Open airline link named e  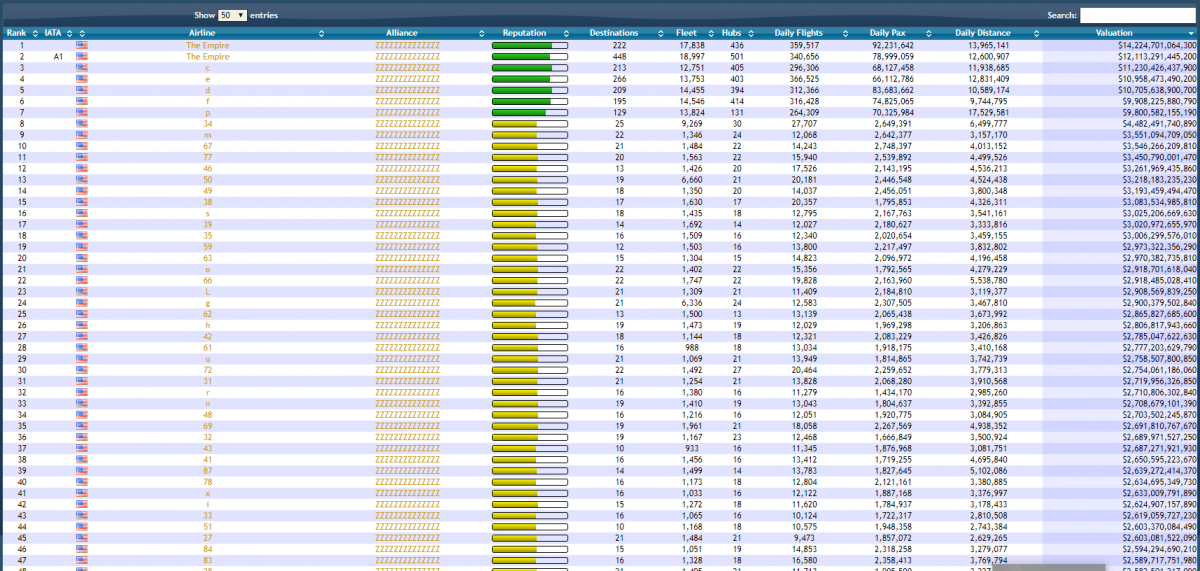tap(207, 79)
